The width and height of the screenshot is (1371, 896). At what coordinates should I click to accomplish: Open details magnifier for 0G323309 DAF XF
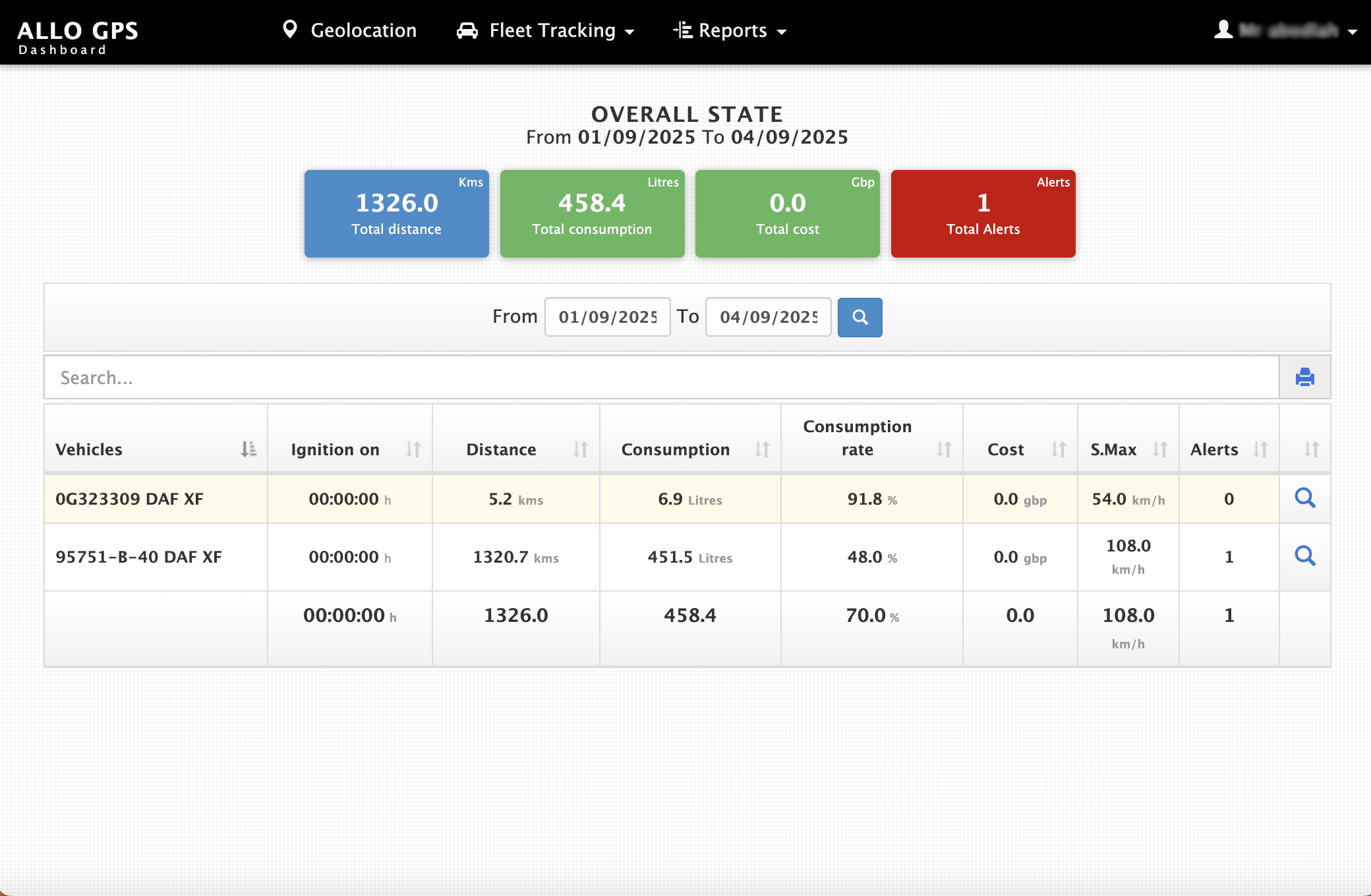pos(1304,498)
